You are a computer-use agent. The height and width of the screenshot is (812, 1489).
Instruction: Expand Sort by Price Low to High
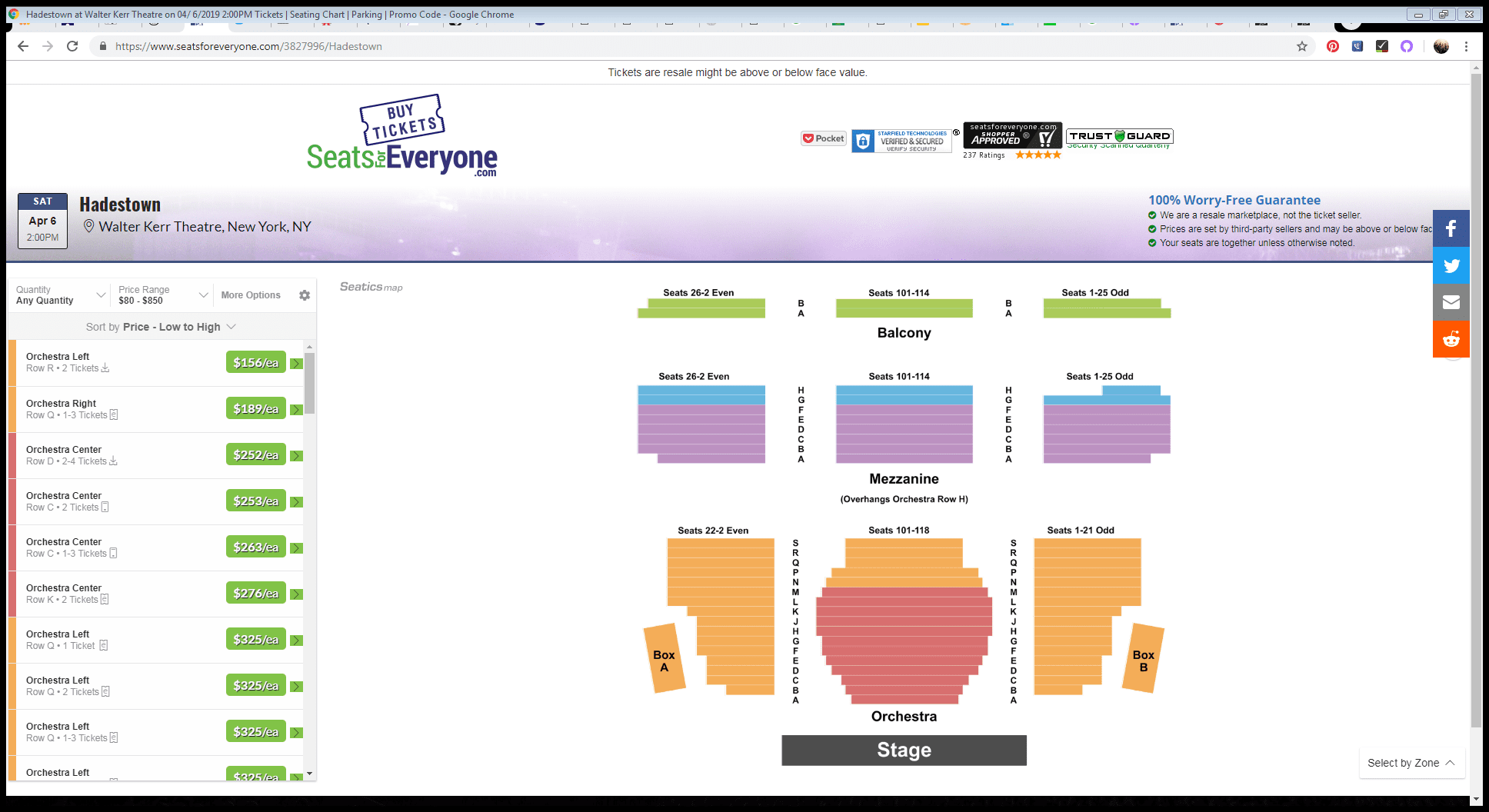coord(161,327)
